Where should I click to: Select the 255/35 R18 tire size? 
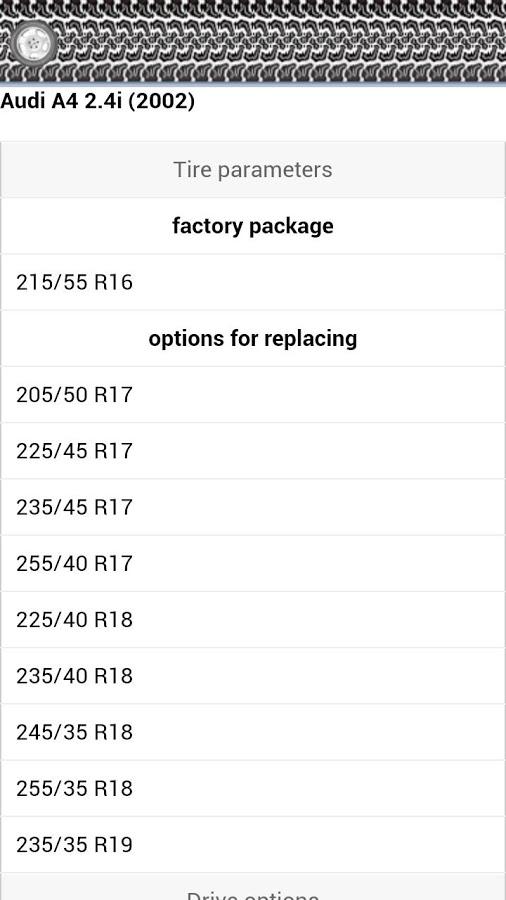[253, 789]
